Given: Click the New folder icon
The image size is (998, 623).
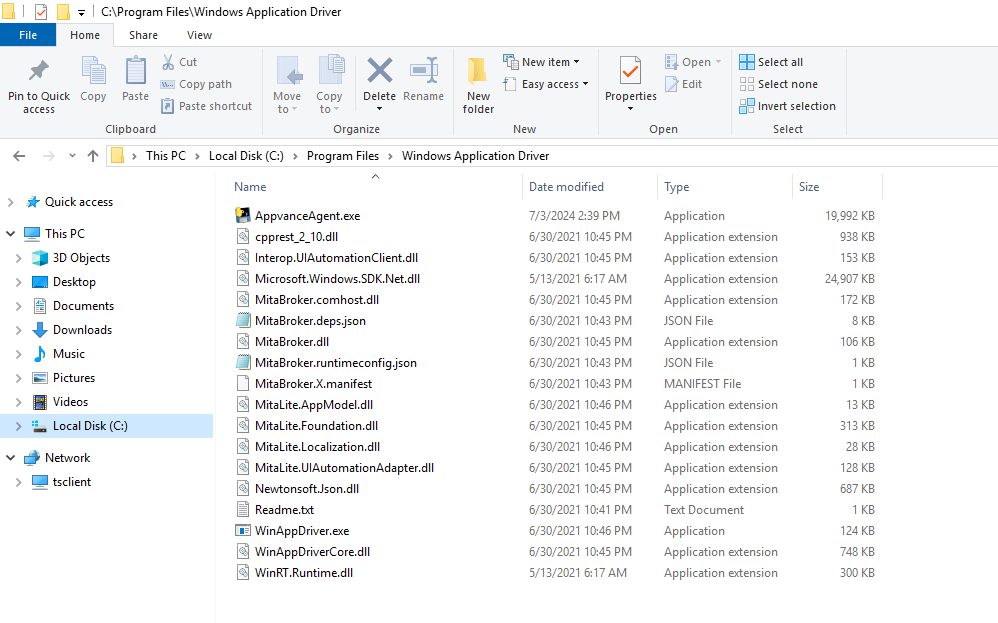Looking at the screenshot, I should [477, 71].
